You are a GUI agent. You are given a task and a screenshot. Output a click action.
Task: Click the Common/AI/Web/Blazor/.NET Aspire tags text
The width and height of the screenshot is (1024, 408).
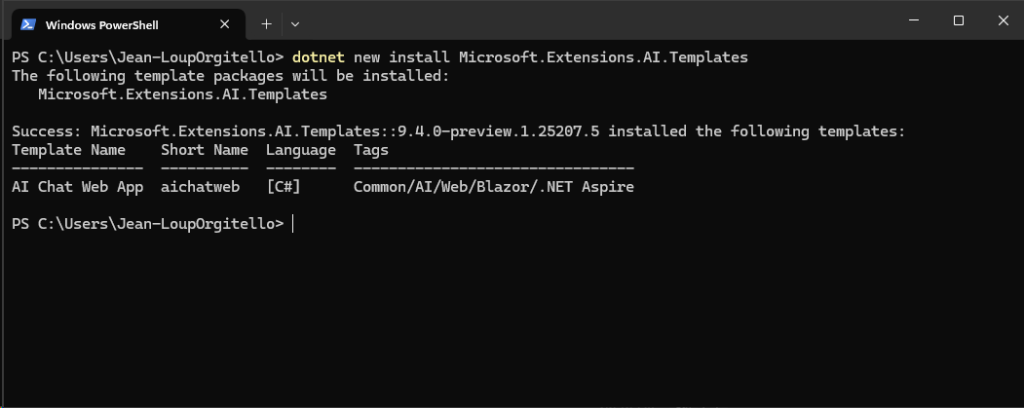(x=494, y=187)
